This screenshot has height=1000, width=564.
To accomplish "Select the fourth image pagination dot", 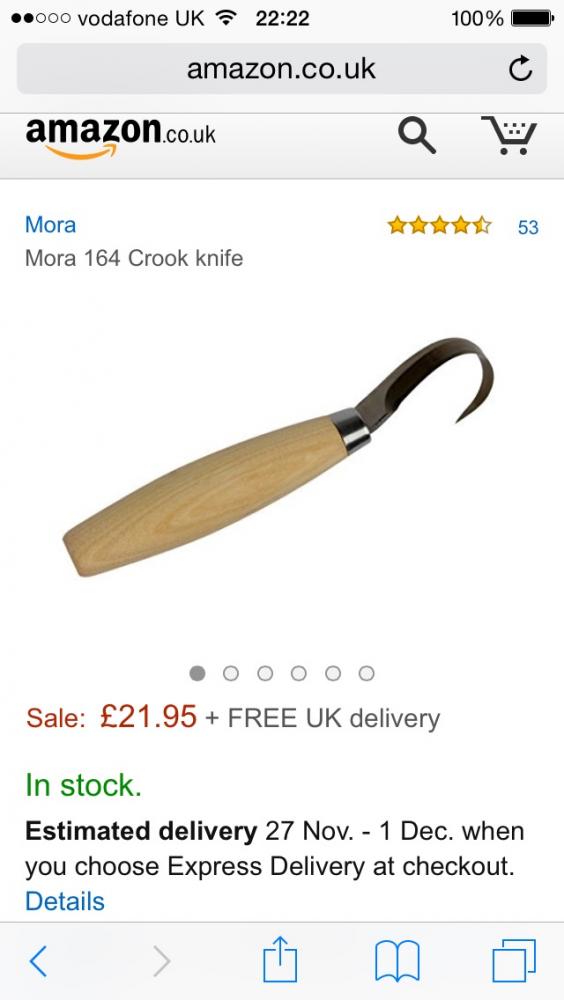I will click(299, 673).
